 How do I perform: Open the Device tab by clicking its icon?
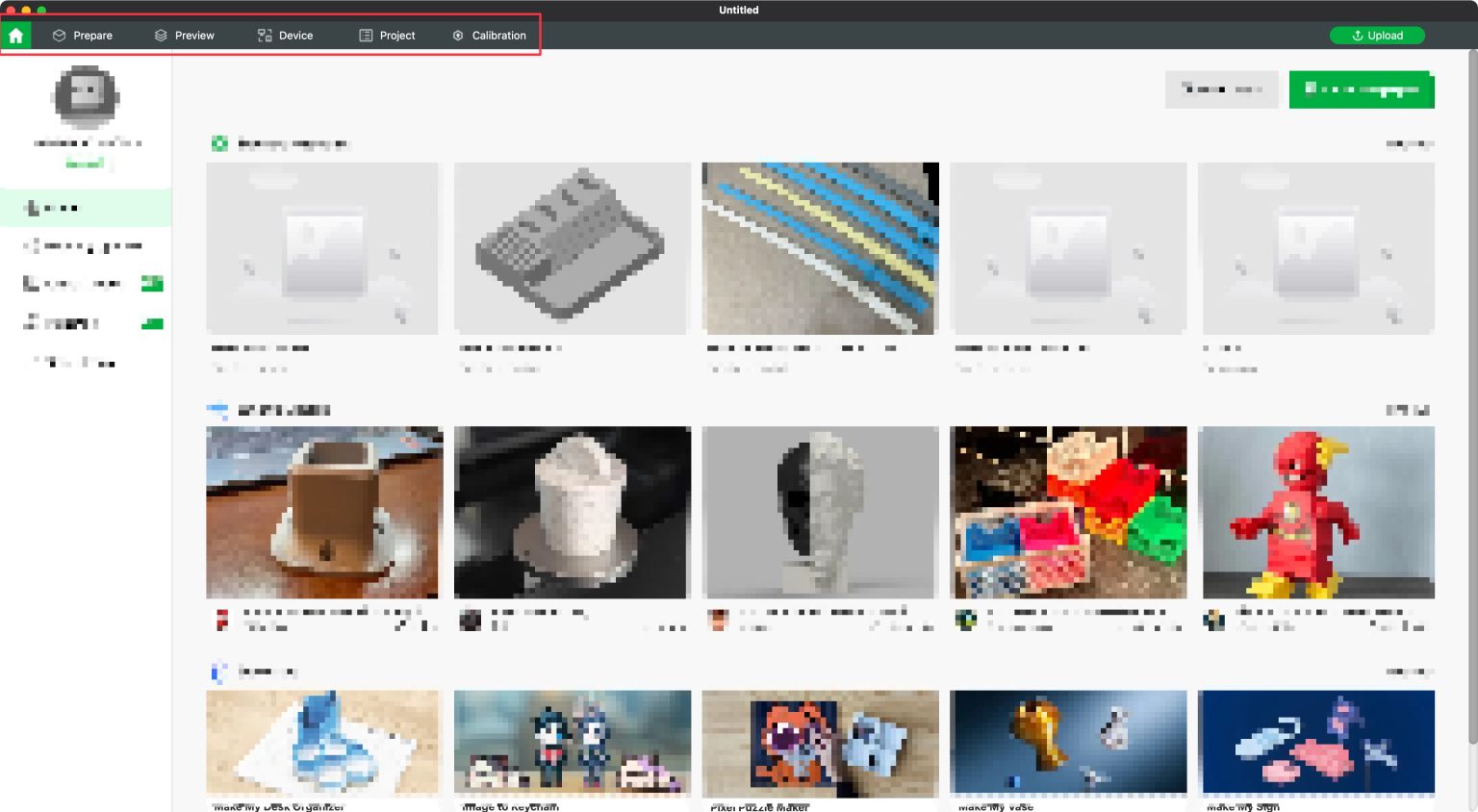(x=264, y=35)
